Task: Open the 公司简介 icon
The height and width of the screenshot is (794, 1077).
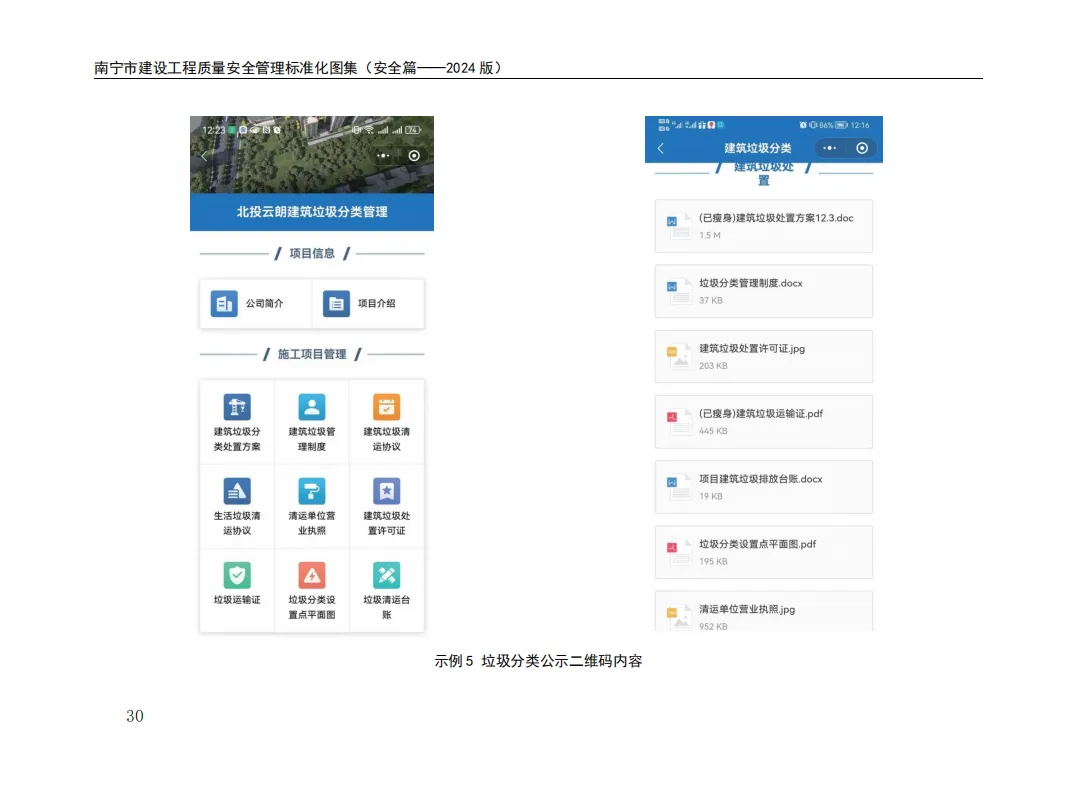Action: (x=224, y=304)
